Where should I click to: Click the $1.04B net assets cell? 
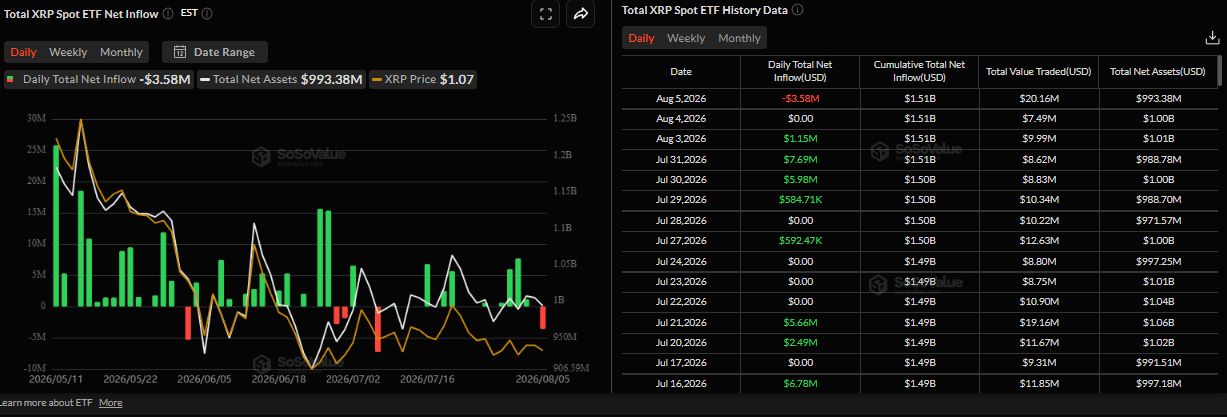[x=1157, y=301]
